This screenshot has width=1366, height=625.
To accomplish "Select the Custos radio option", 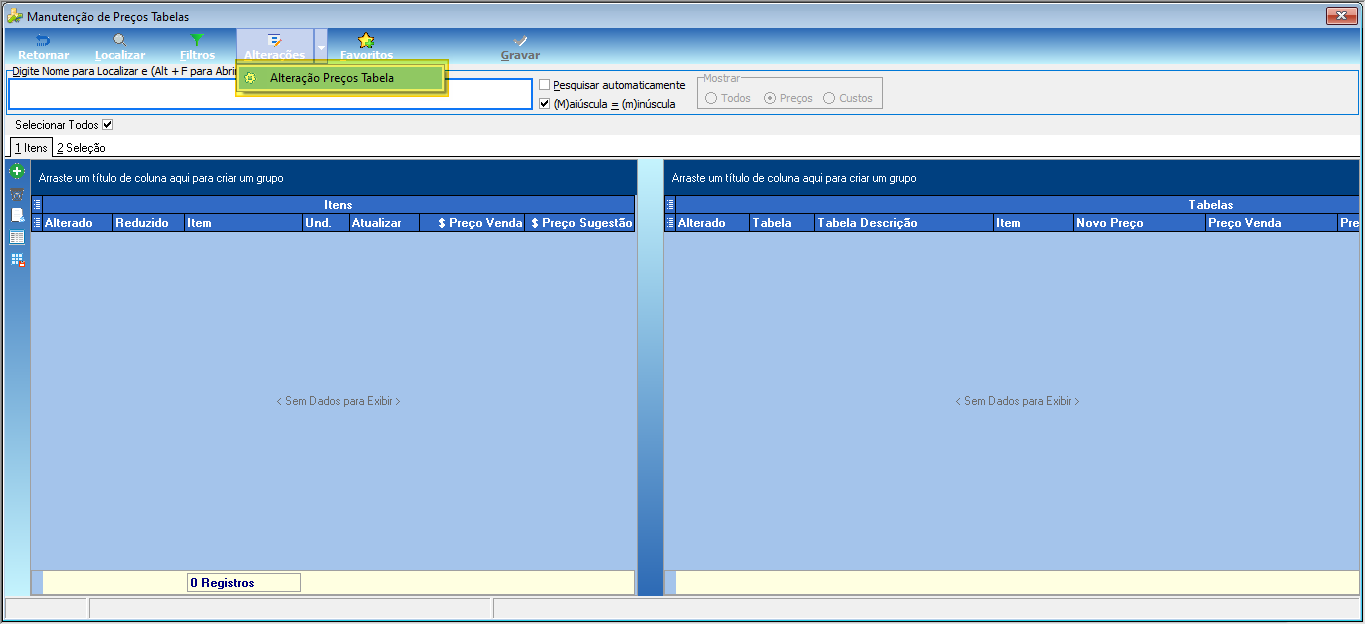I will [829, 98].
